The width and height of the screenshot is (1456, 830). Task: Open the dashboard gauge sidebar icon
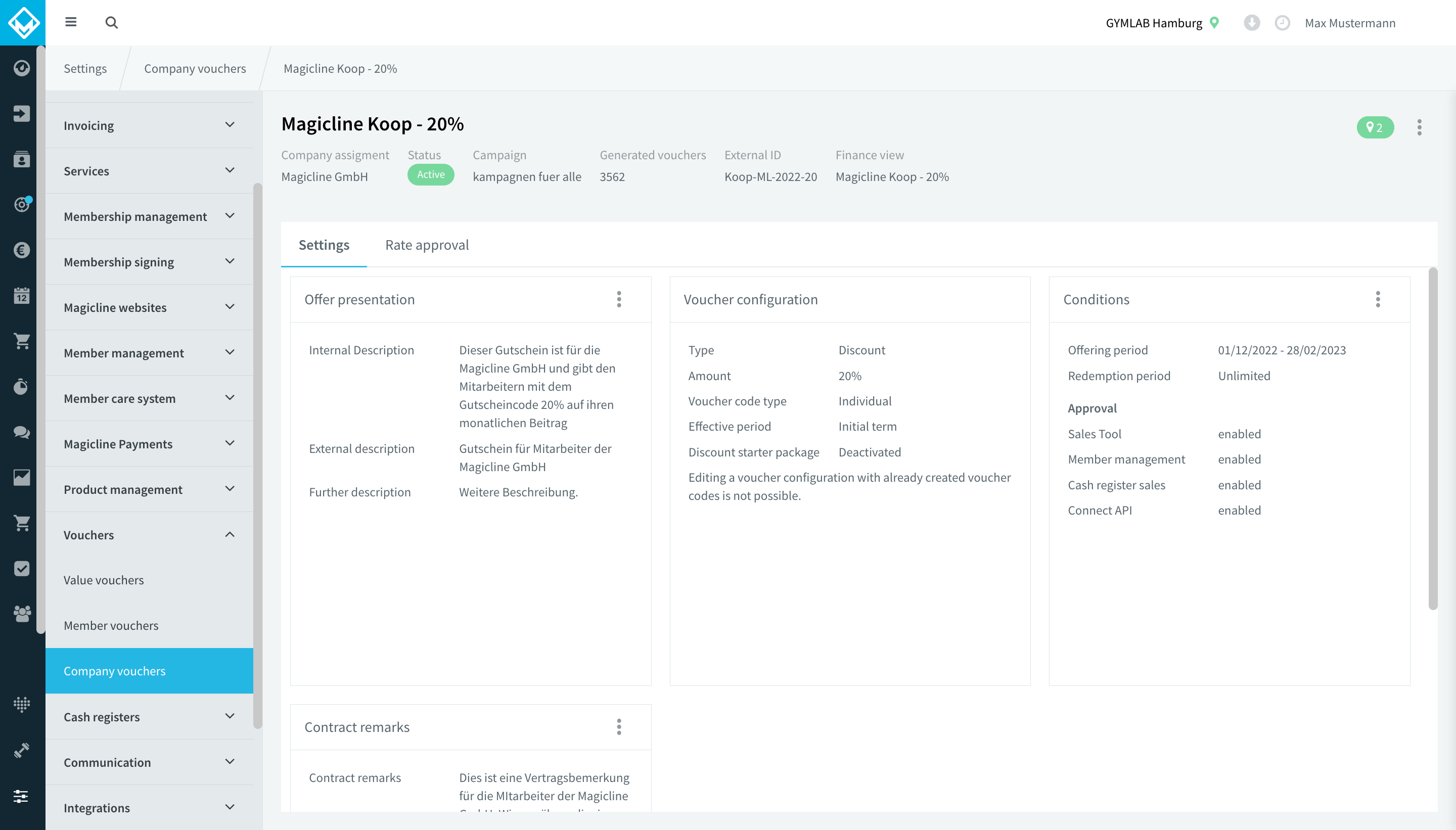[x=22, y=68]
